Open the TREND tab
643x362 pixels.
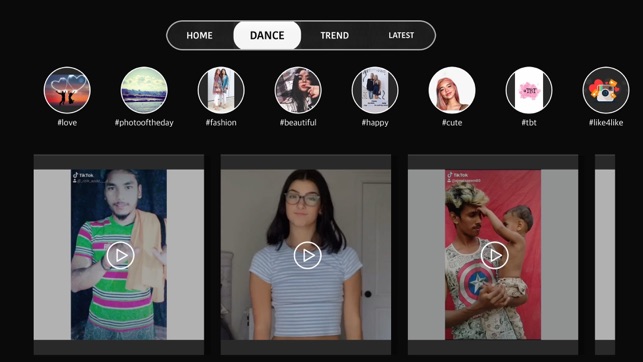click(x=335, y=35)
